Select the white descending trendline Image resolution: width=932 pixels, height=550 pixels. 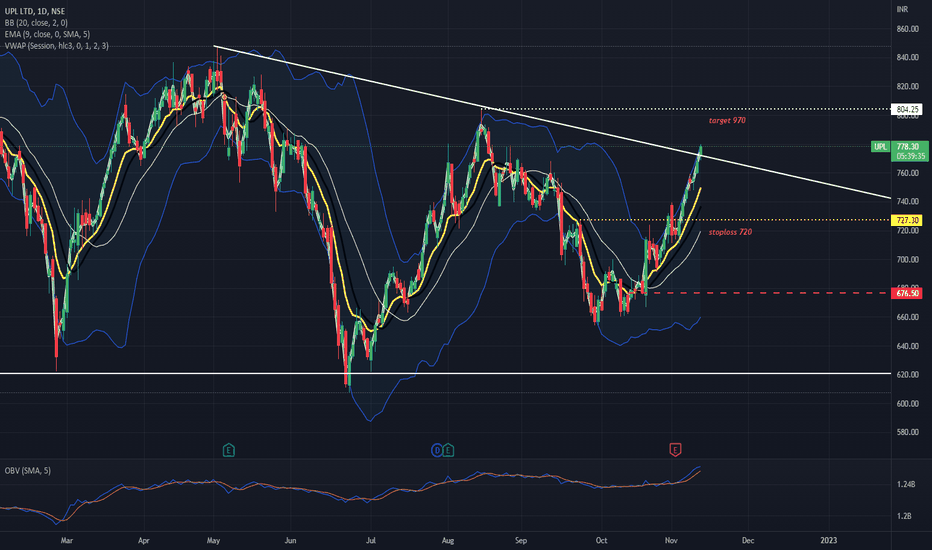pos(552,122)
